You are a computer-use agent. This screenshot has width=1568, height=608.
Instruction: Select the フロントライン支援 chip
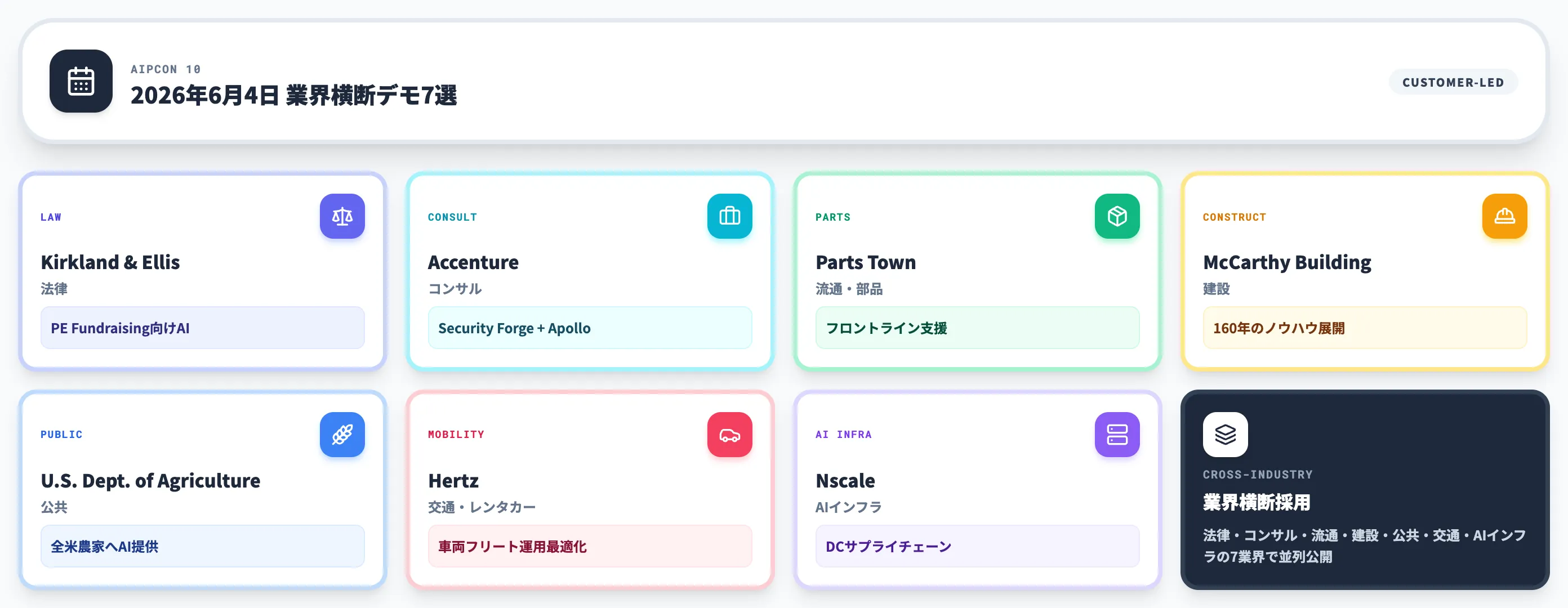977,328
